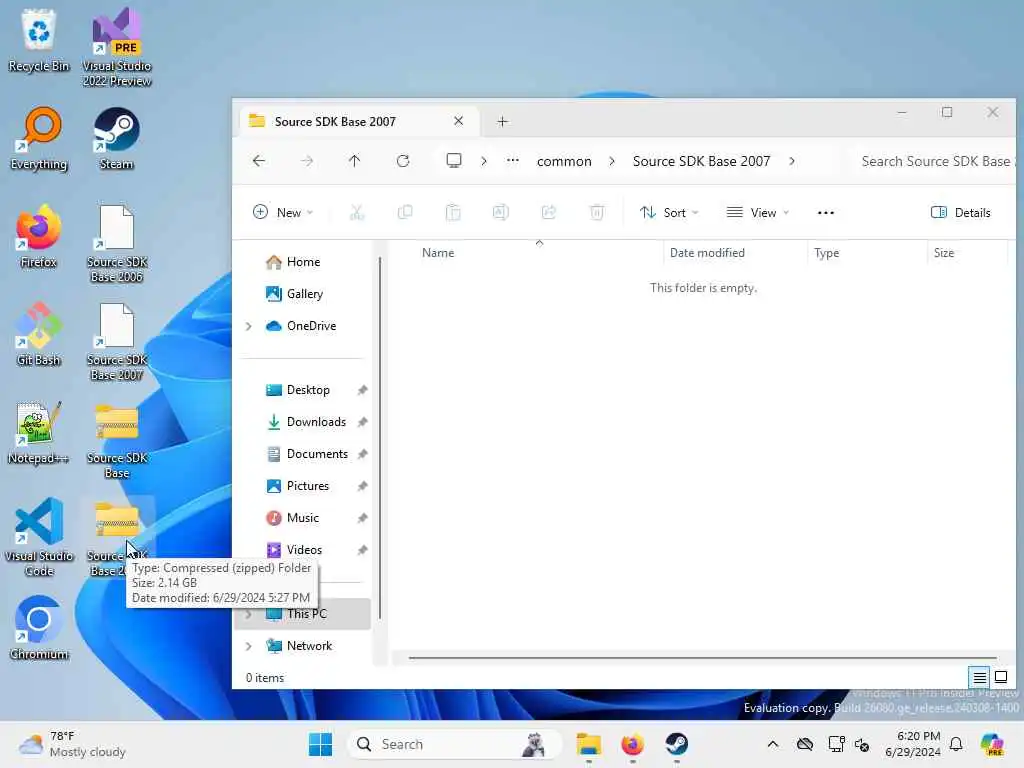Expand the Network tree node
Screen dimensions: 1024x768
pos(249,646)
